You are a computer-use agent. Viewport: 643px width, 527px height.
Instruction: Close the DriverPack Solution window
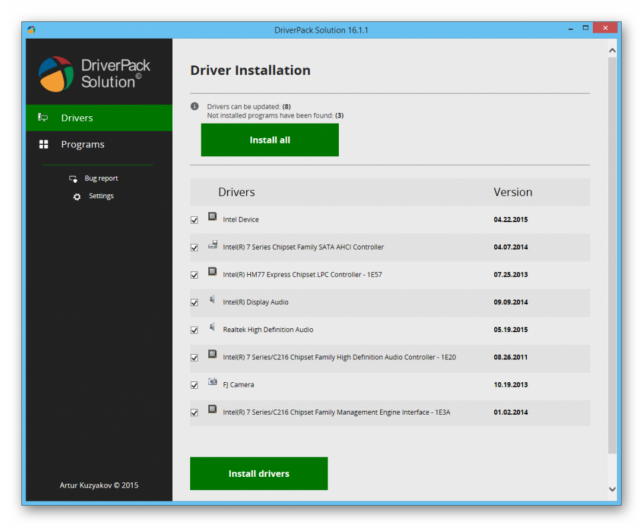coord(605,28)
